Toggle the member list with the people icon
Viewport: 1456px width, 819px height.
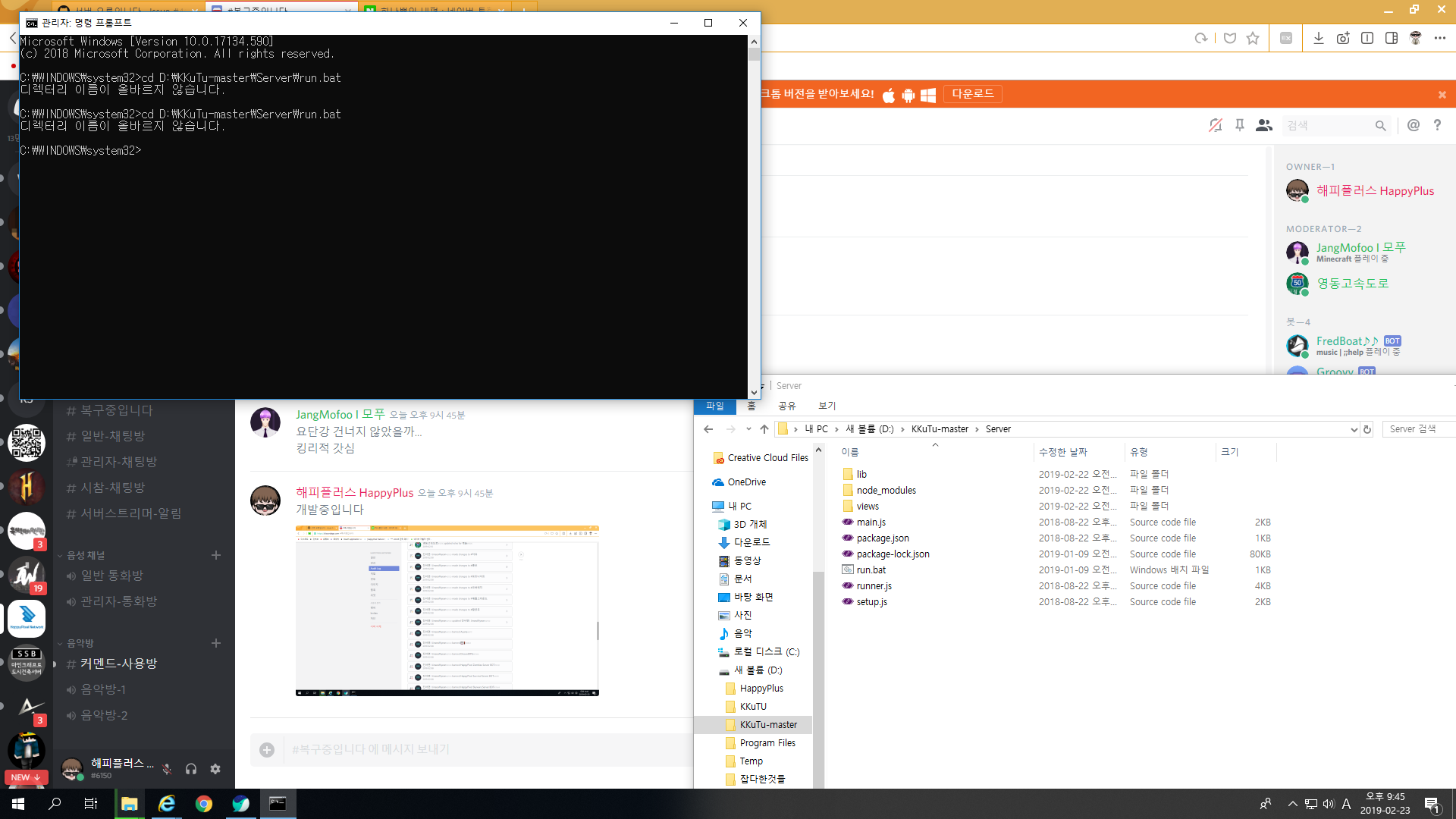tap(1263, 125)
